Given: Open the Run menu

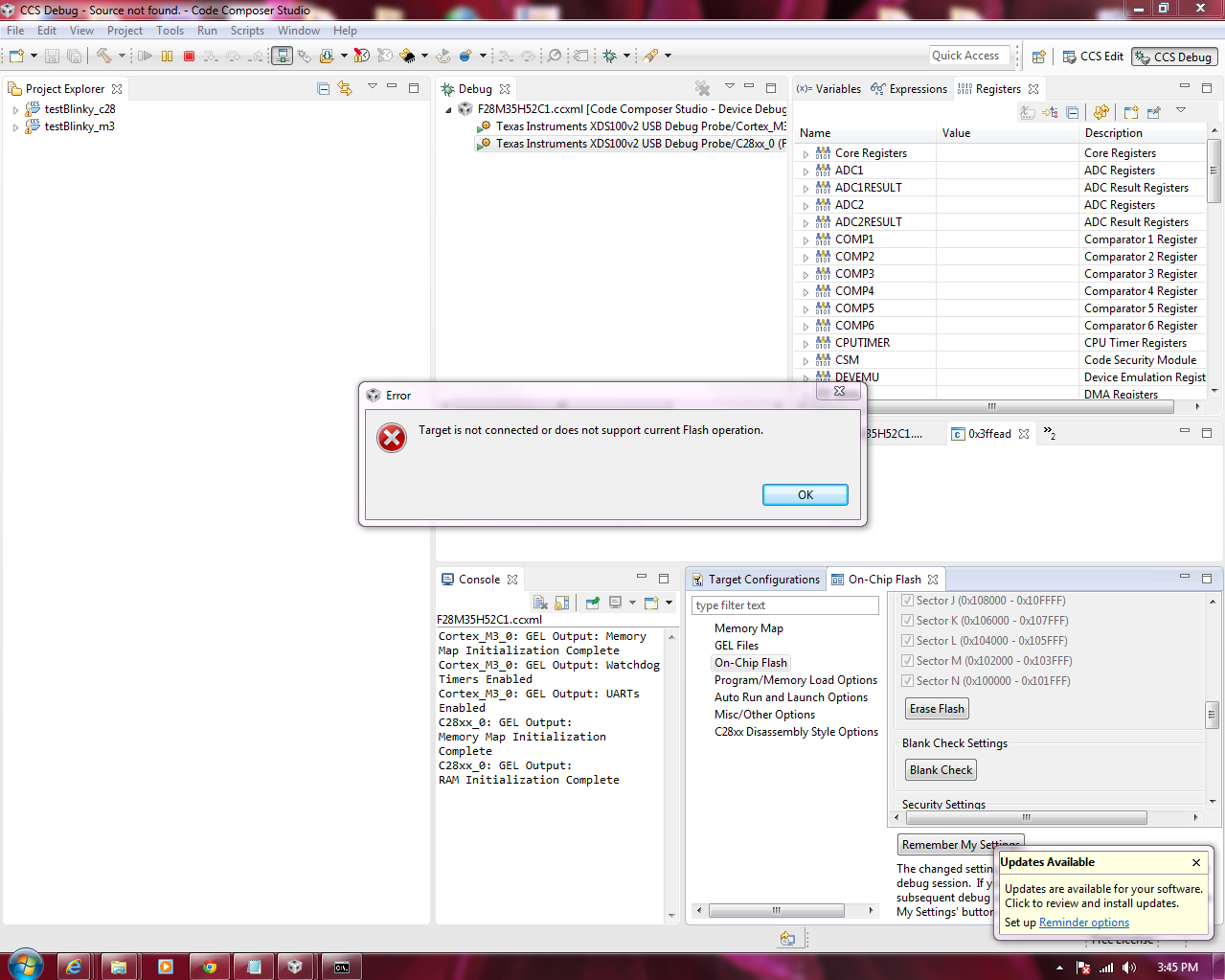Looking at the screenshot, I should click(207, 31).
